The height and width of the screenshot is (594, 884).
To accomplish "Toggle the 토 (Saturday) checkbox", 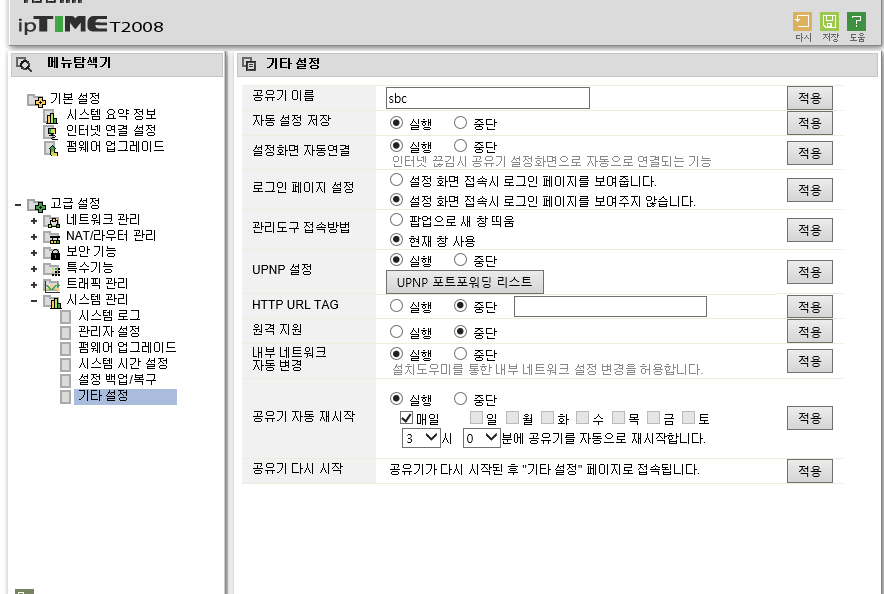I will tap(688, 418).
